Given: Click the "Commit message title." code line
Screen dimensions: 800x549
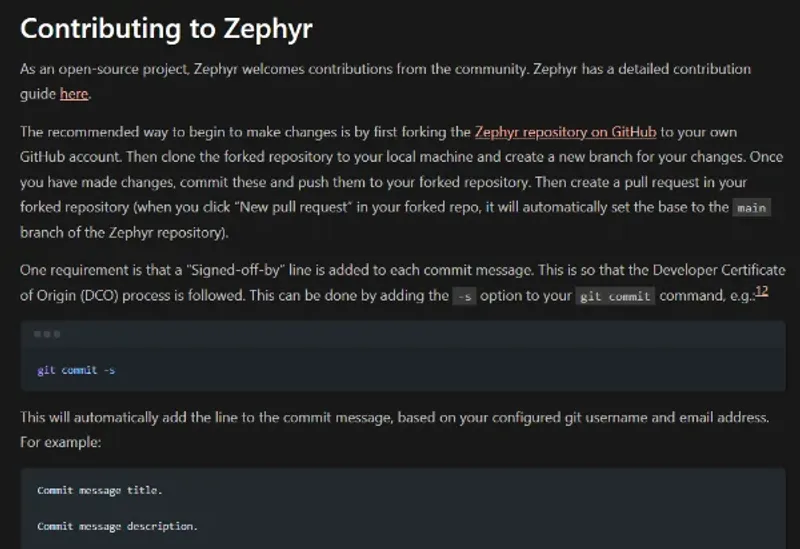Looking at the screenshot, I should click(x=99, y=490).
